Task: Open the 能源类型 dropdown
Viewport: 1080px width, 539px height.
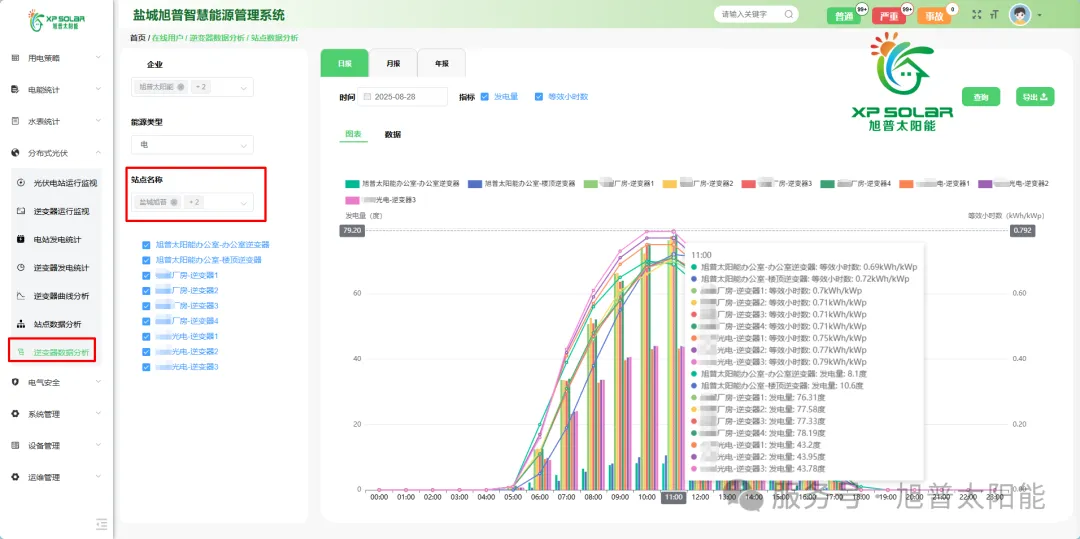Action: click(192, 144)
